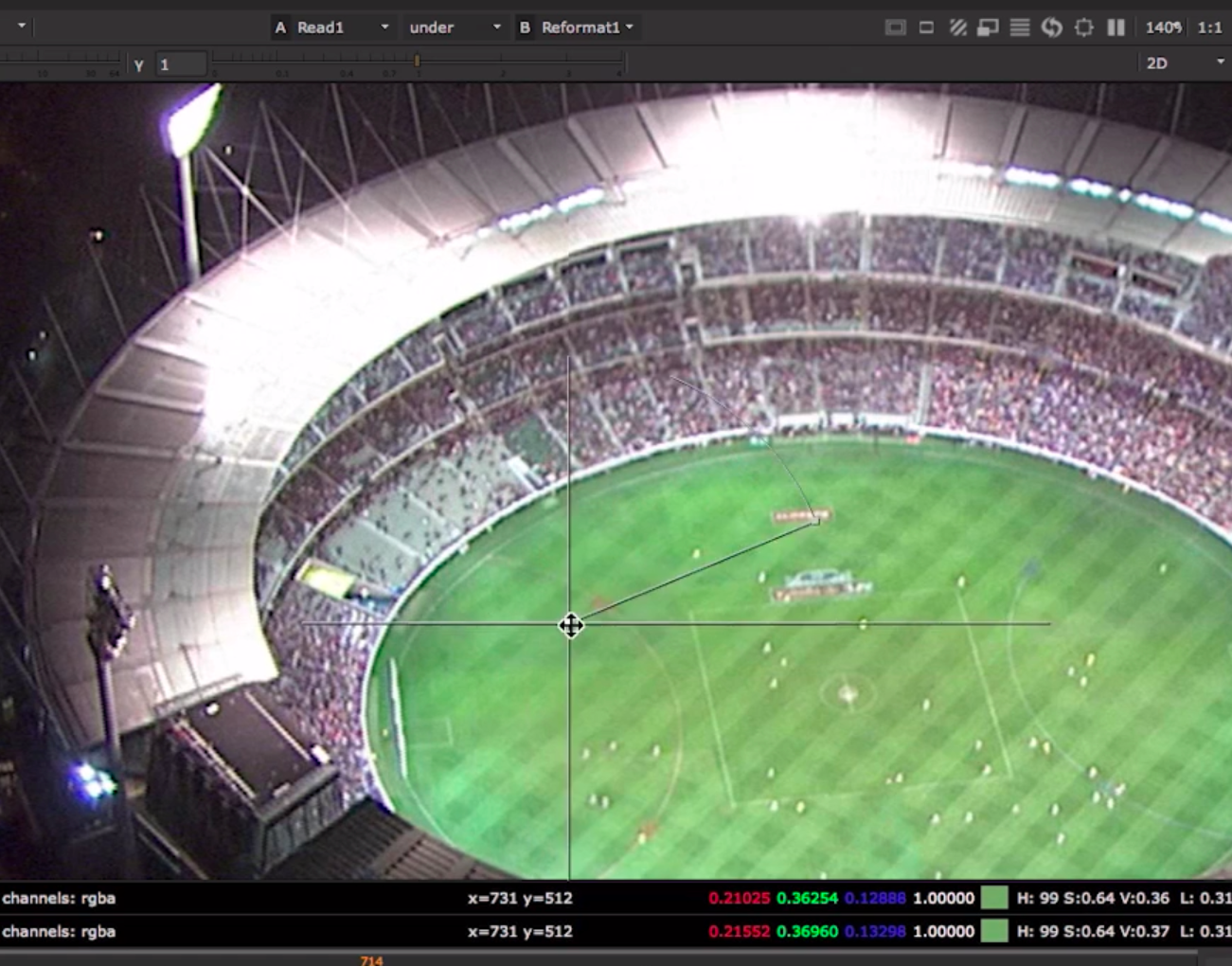
Task: Pause the viewer with the pause icon
Action: point(1116,27)
